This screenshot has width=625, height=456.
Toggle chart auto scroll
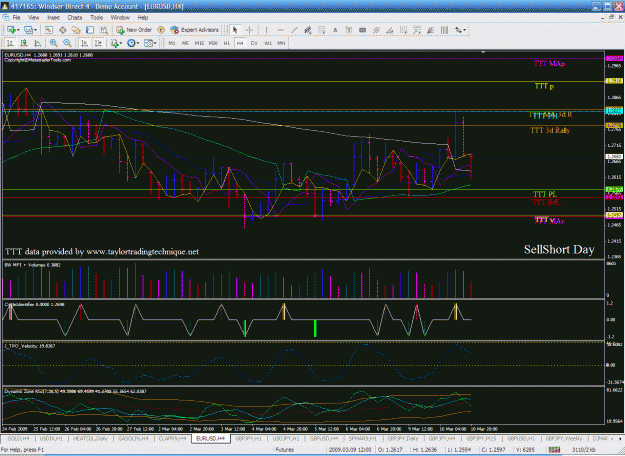(85, 43)
